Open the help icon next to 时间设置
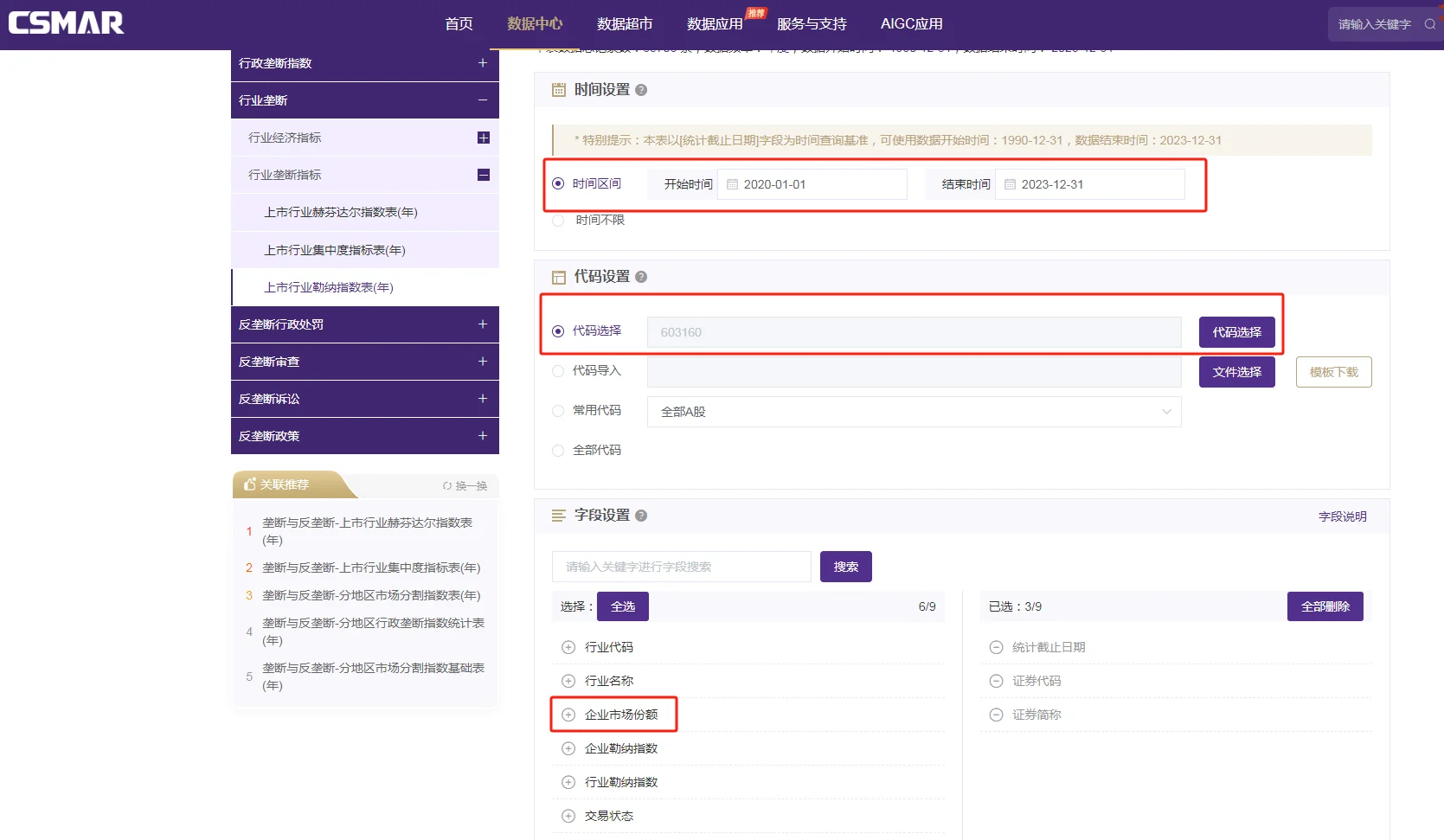1444x840 pixels. click(640, 89)
